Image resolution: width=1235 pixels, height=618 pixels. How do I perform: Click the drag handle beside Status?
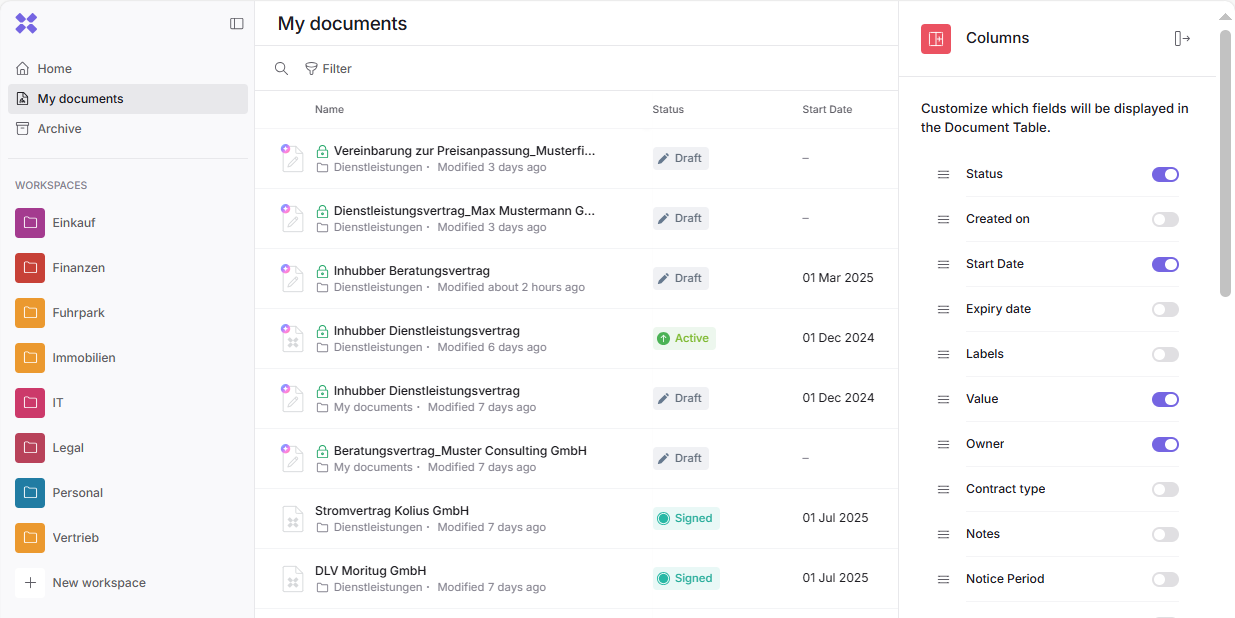943,175
